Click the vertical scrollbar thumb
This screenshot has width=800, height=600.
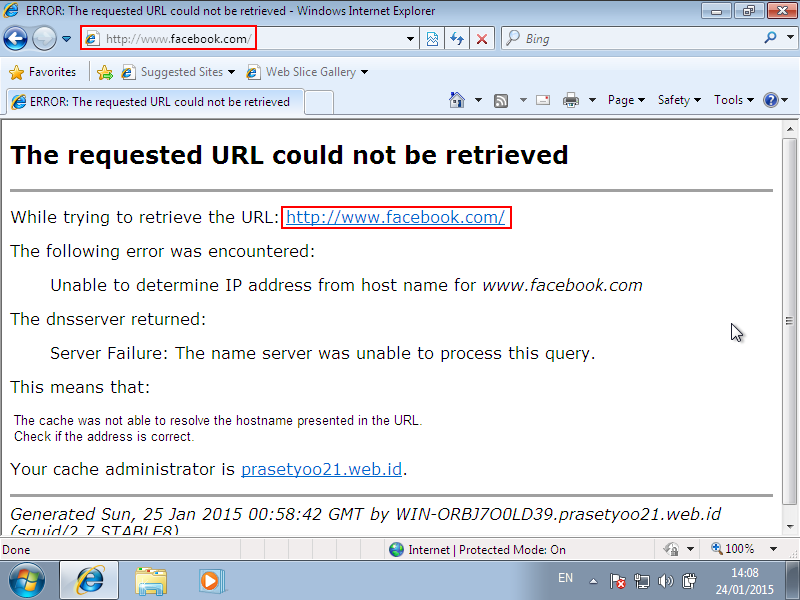pyautogui.click(x=790, y=320)
